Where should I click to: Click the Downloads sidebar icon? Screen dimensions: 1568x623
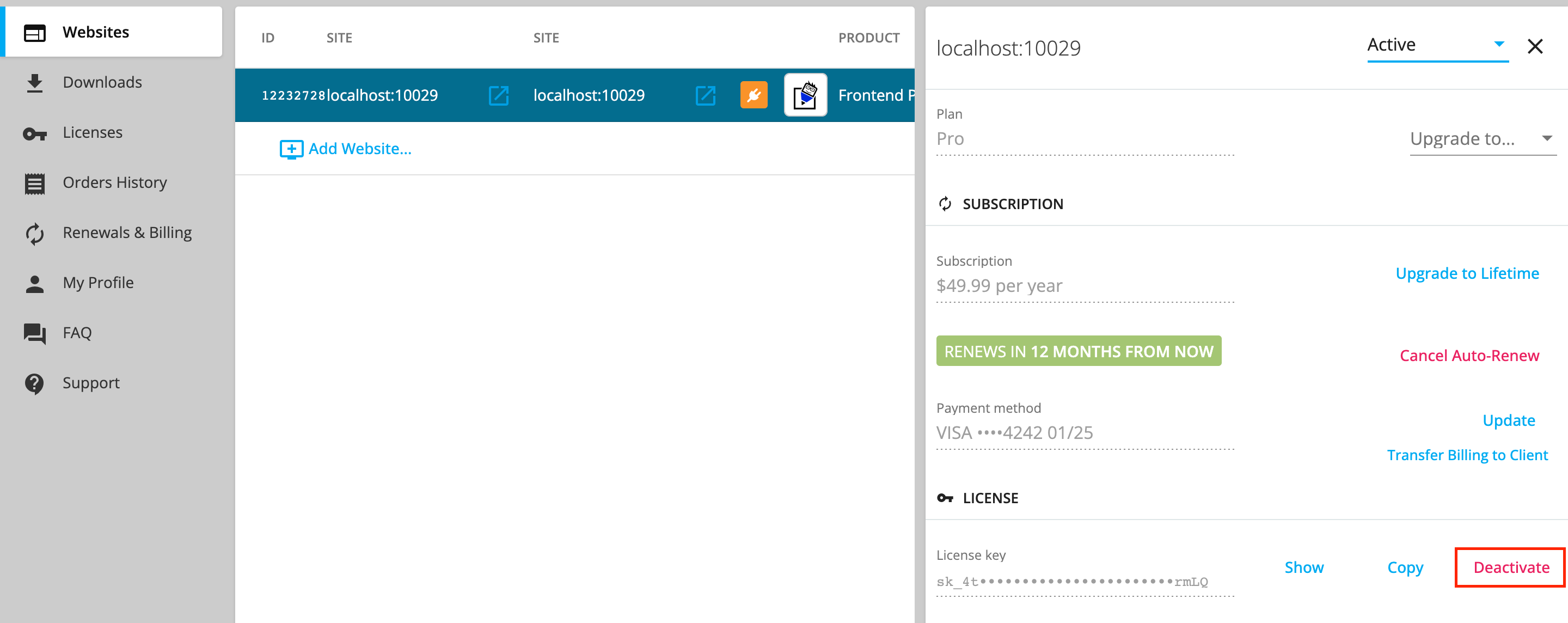coord(33,82)
